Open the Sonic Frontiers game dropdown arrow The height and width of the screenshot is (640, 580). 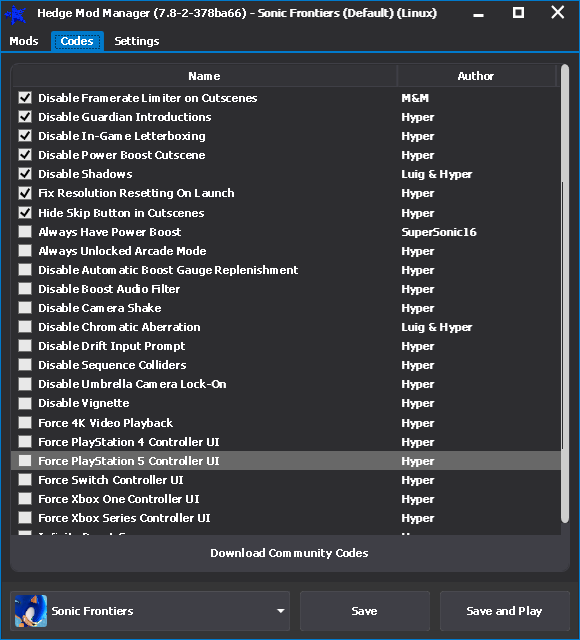coord(280,611)
